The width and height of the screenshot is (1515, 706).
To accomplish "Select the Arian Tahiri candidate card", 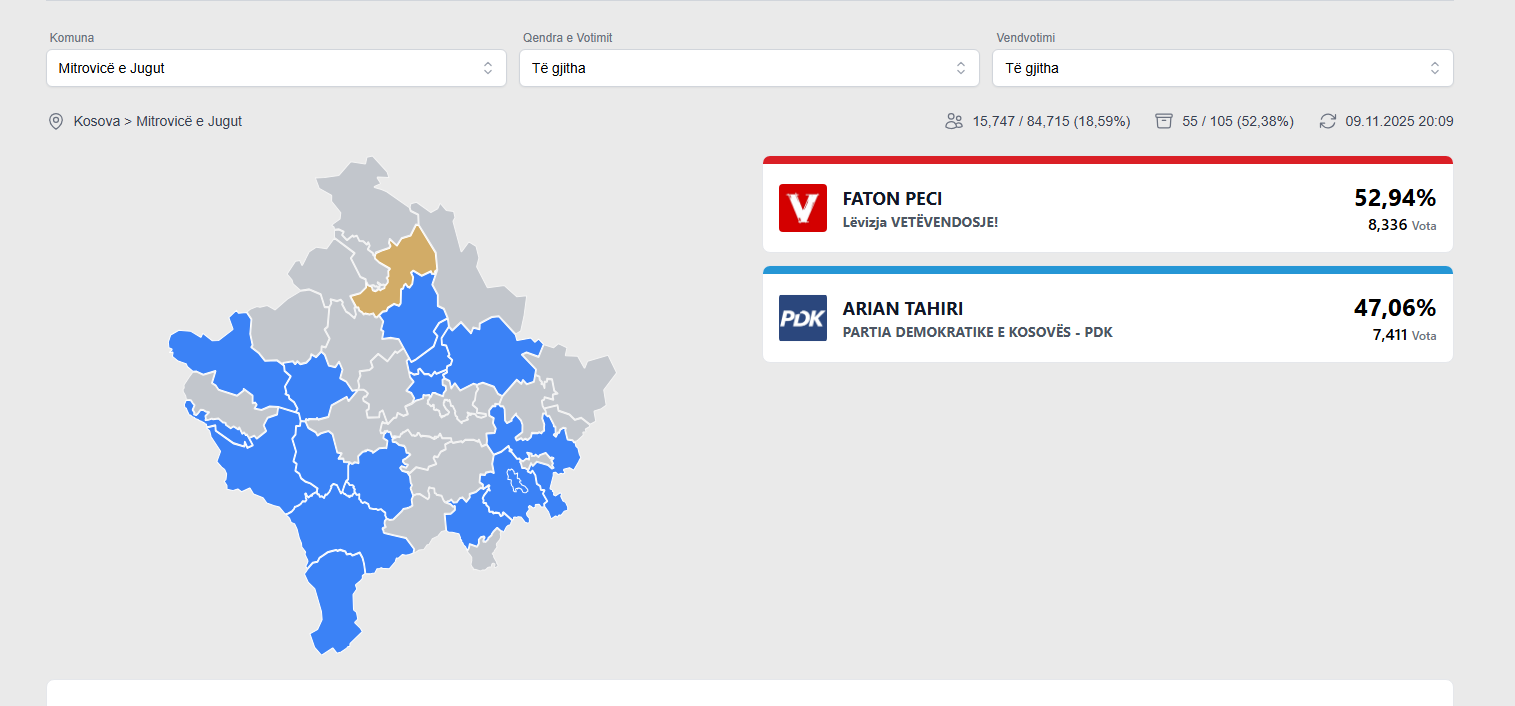I will [x=1107, y=318].
